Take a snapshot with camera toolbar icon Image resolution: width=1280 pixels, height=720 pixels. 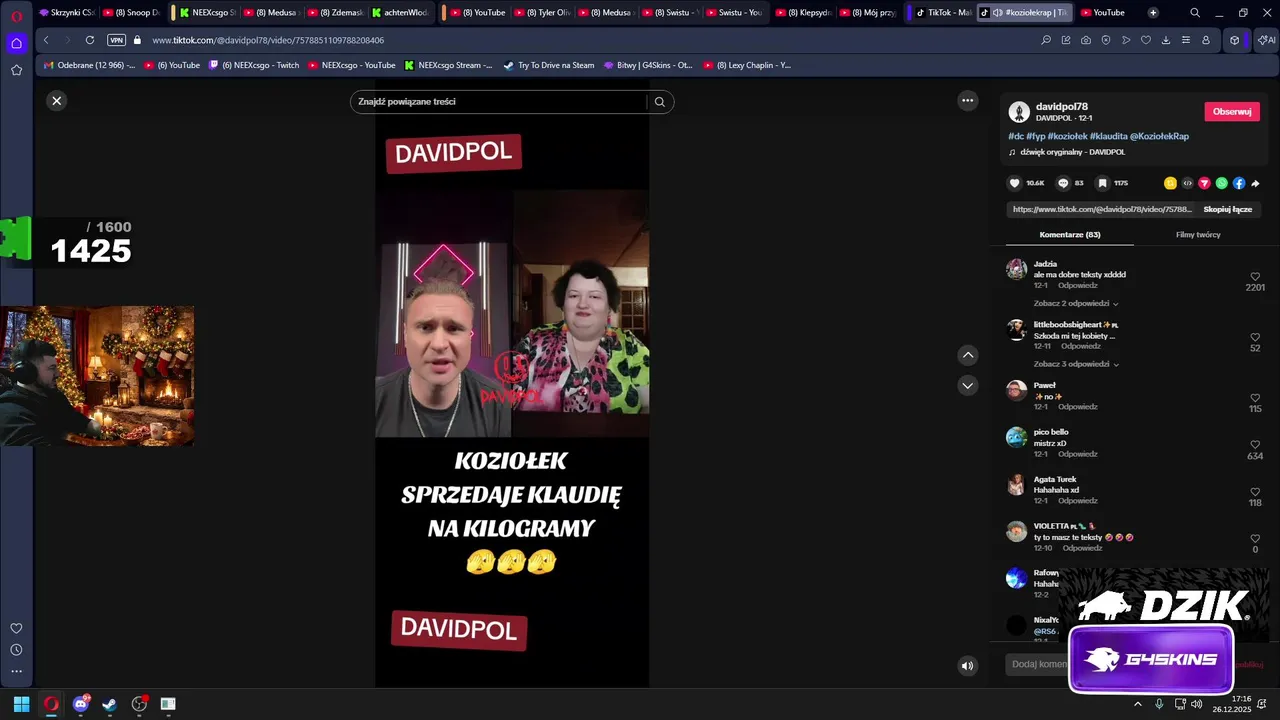pyautogui.click(x=1086, y=40)
